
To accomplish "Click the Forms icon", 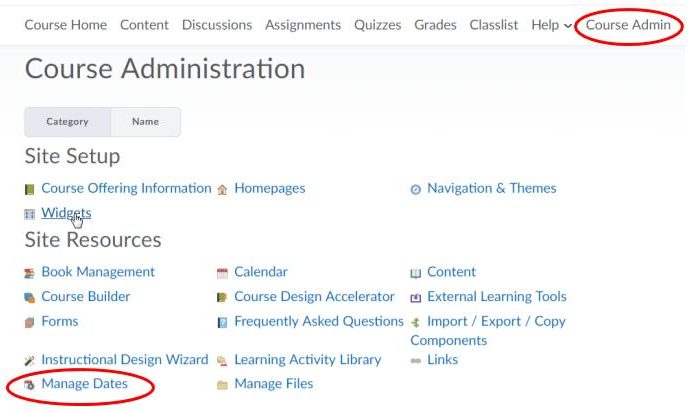I will pos(30,322).
